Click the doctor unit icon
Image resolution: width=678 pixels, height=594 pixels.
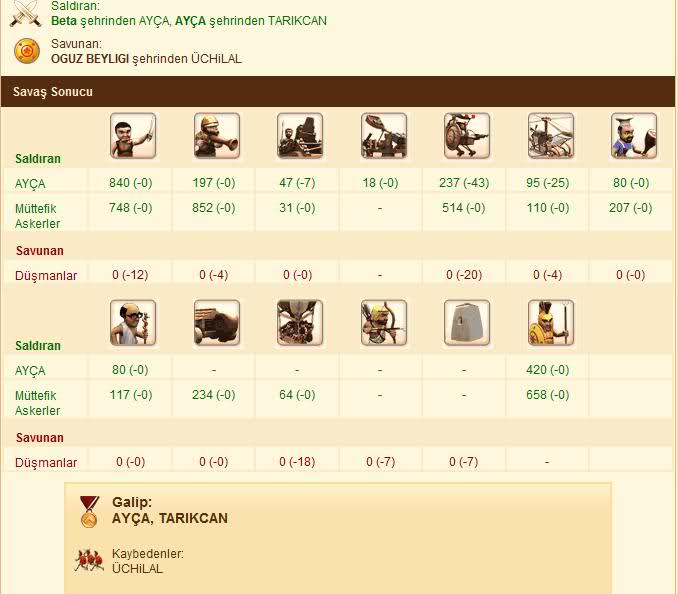click(133, 323)
